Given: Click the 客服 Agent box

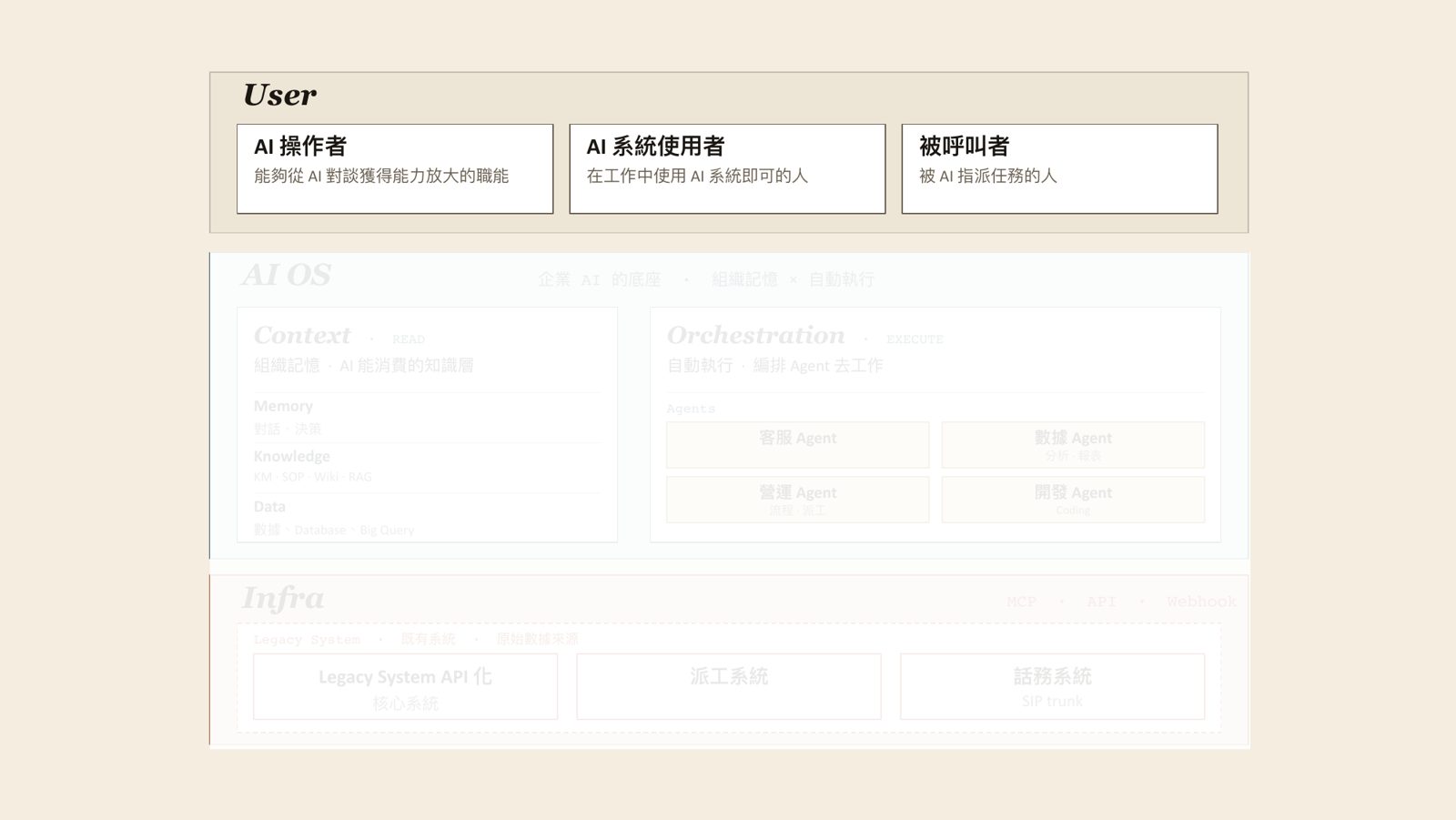Looking at the screenshot, I should pos(797,445).
